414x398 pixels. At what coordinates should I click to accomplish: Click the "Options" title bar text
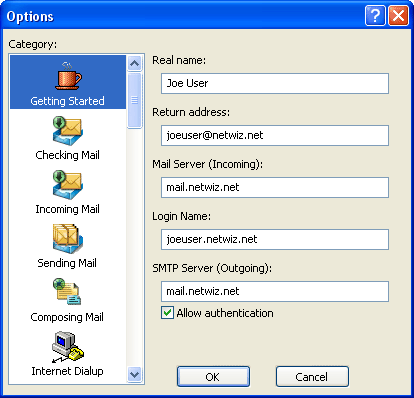click(30, 16)
